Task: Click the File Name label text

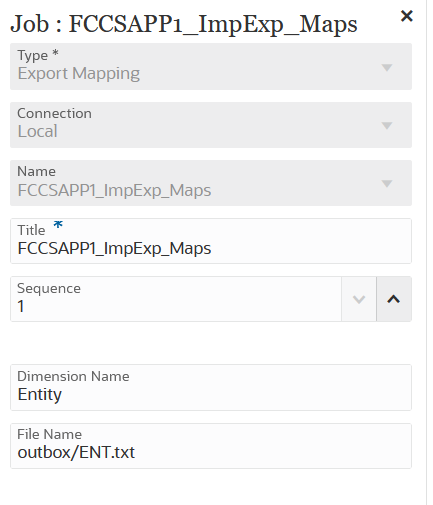Action: [49, 434]
